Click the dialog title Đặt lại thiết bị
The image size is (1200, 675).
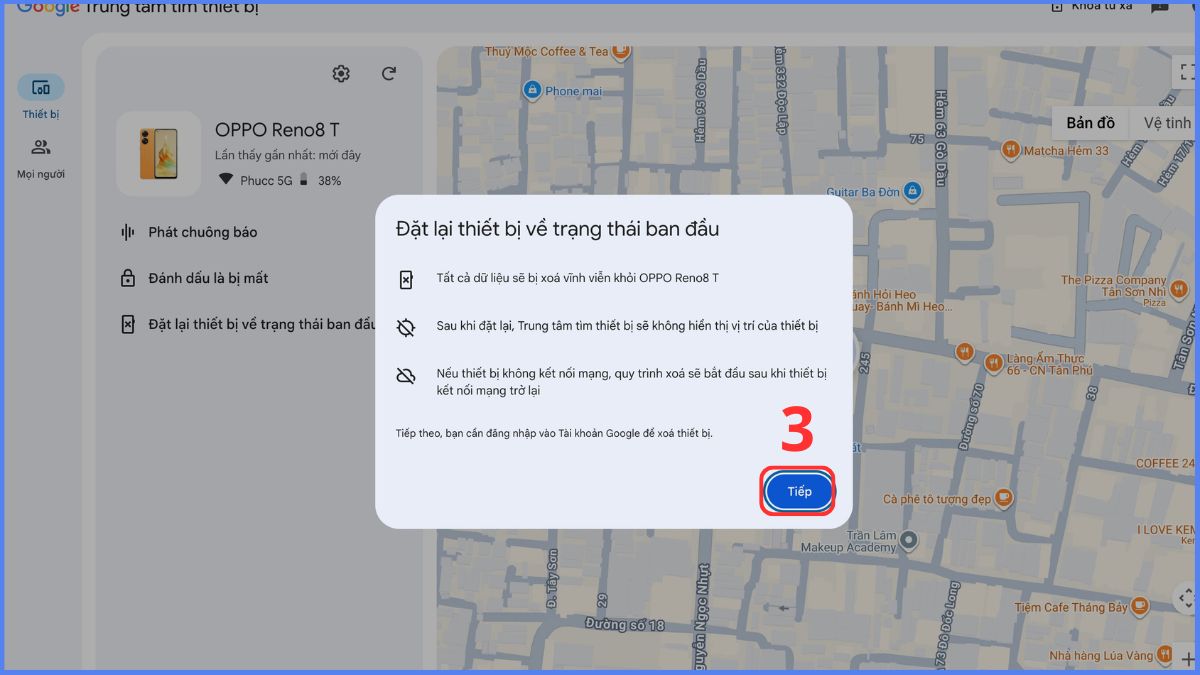pos(557,229)
